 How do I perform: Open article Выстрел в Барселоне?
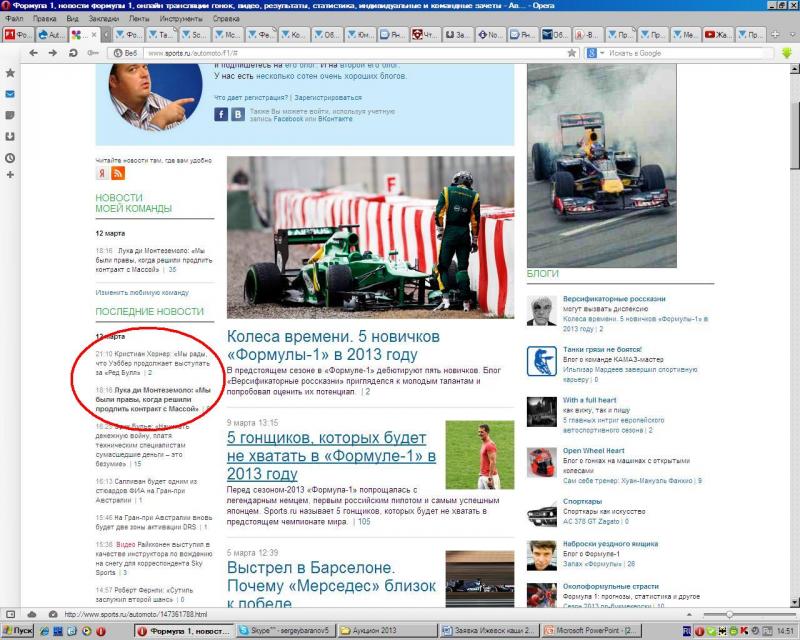[x=331, y=585]
